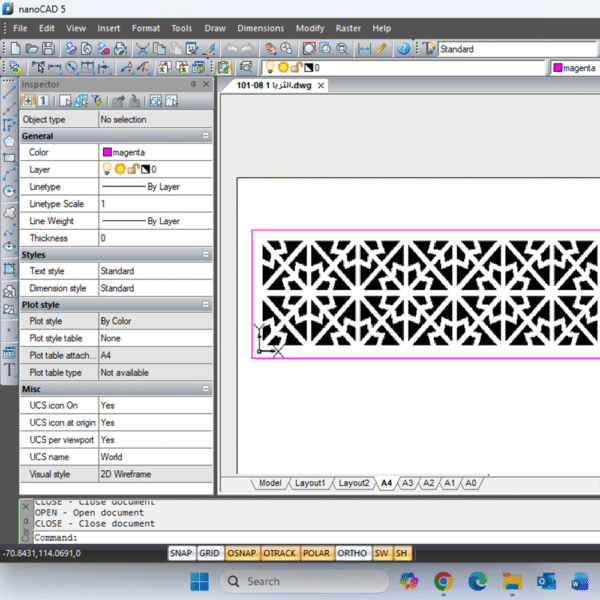Click the Cut scissors icon

click(x=143, y=48)
